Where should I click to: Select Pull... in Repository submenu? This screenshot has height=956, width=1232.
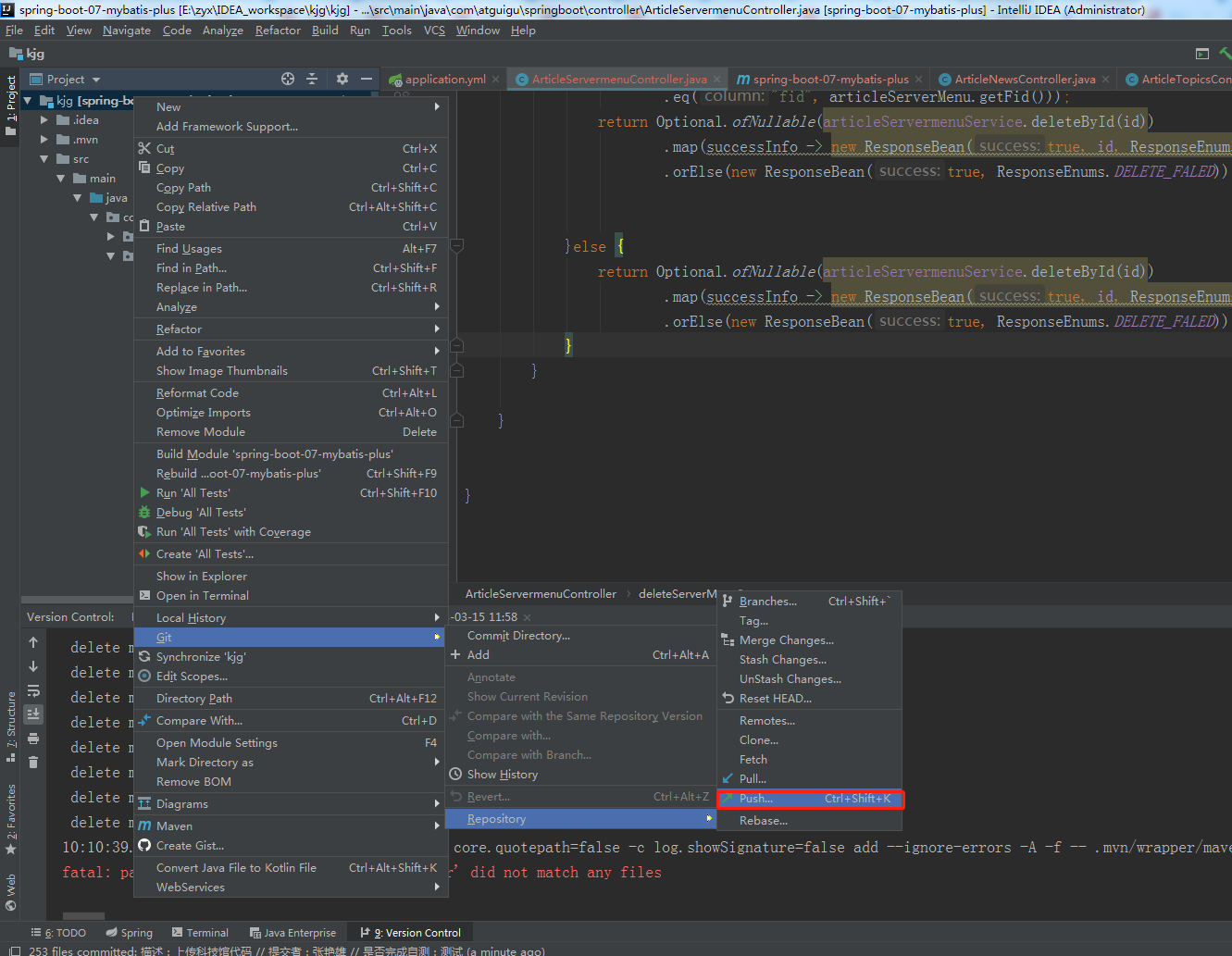(x=810, y=779)
